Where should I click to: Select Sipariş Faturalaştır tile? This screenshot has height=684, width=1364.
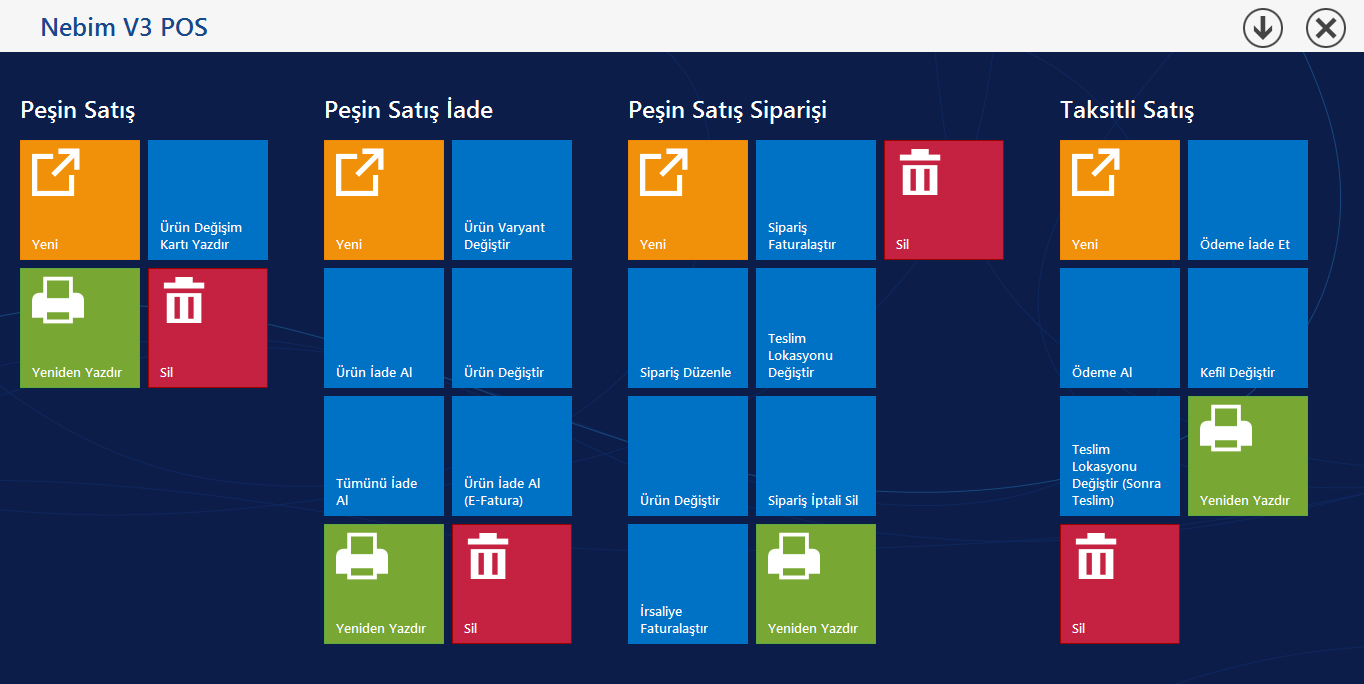[x=816, y=200]
